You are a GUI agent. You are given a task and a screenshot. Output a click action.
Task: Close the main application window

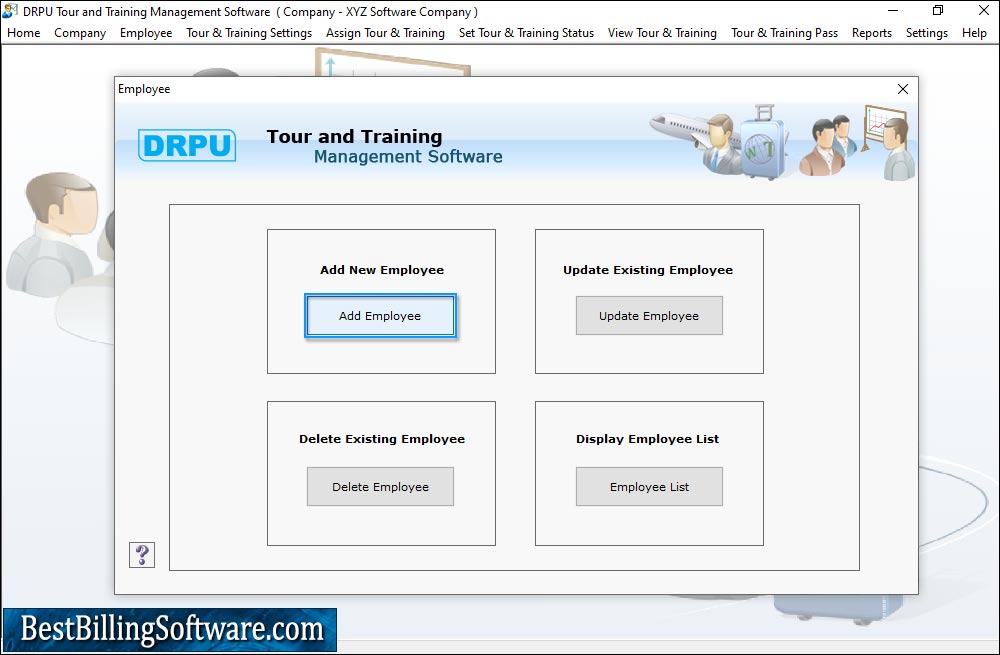[983, 11]
